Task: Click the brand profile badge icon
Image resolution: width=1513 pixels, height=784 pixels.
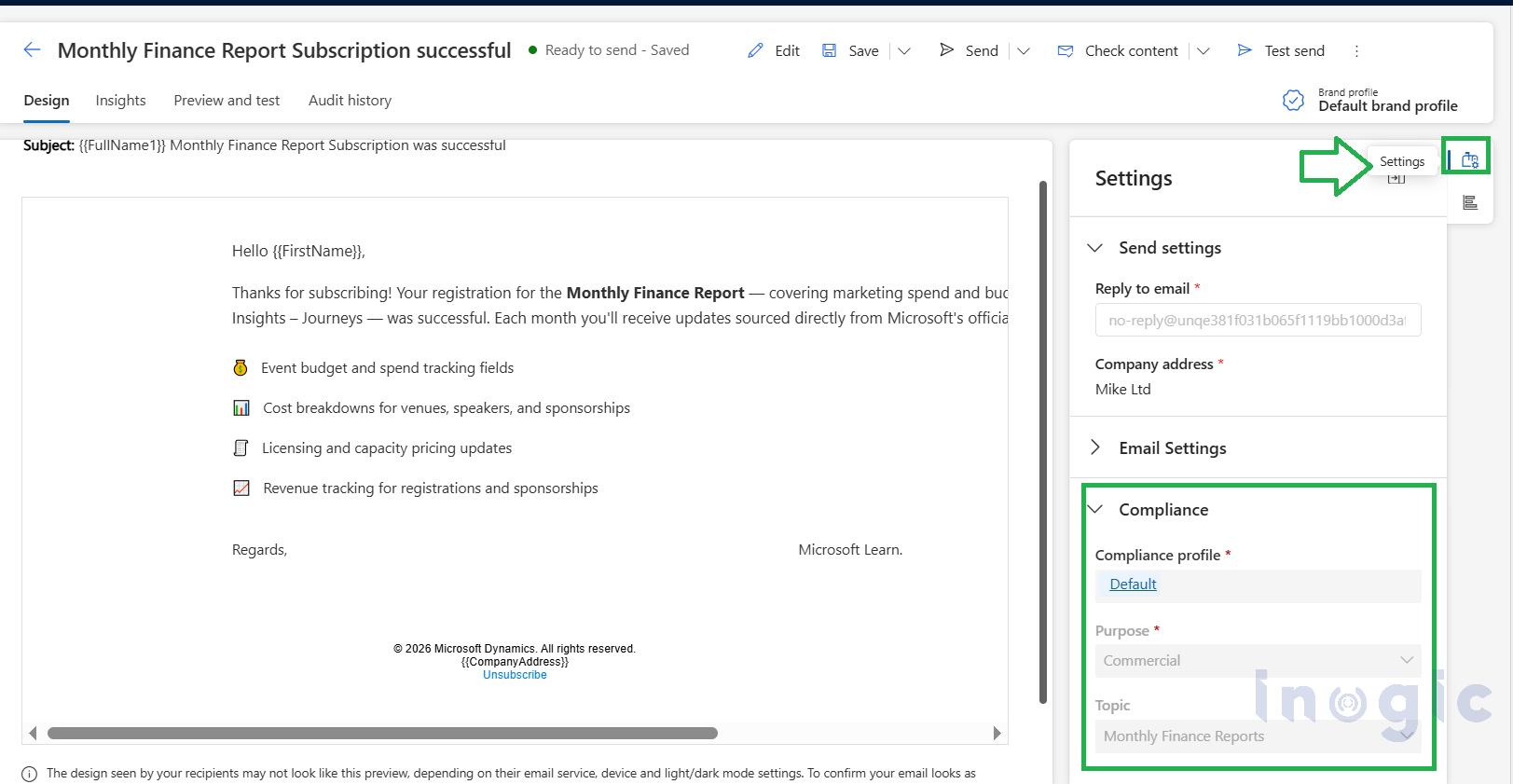Action: coord(1293,100)
